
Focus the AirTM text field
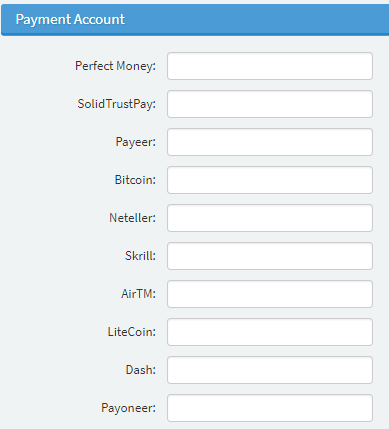(270, 294)
